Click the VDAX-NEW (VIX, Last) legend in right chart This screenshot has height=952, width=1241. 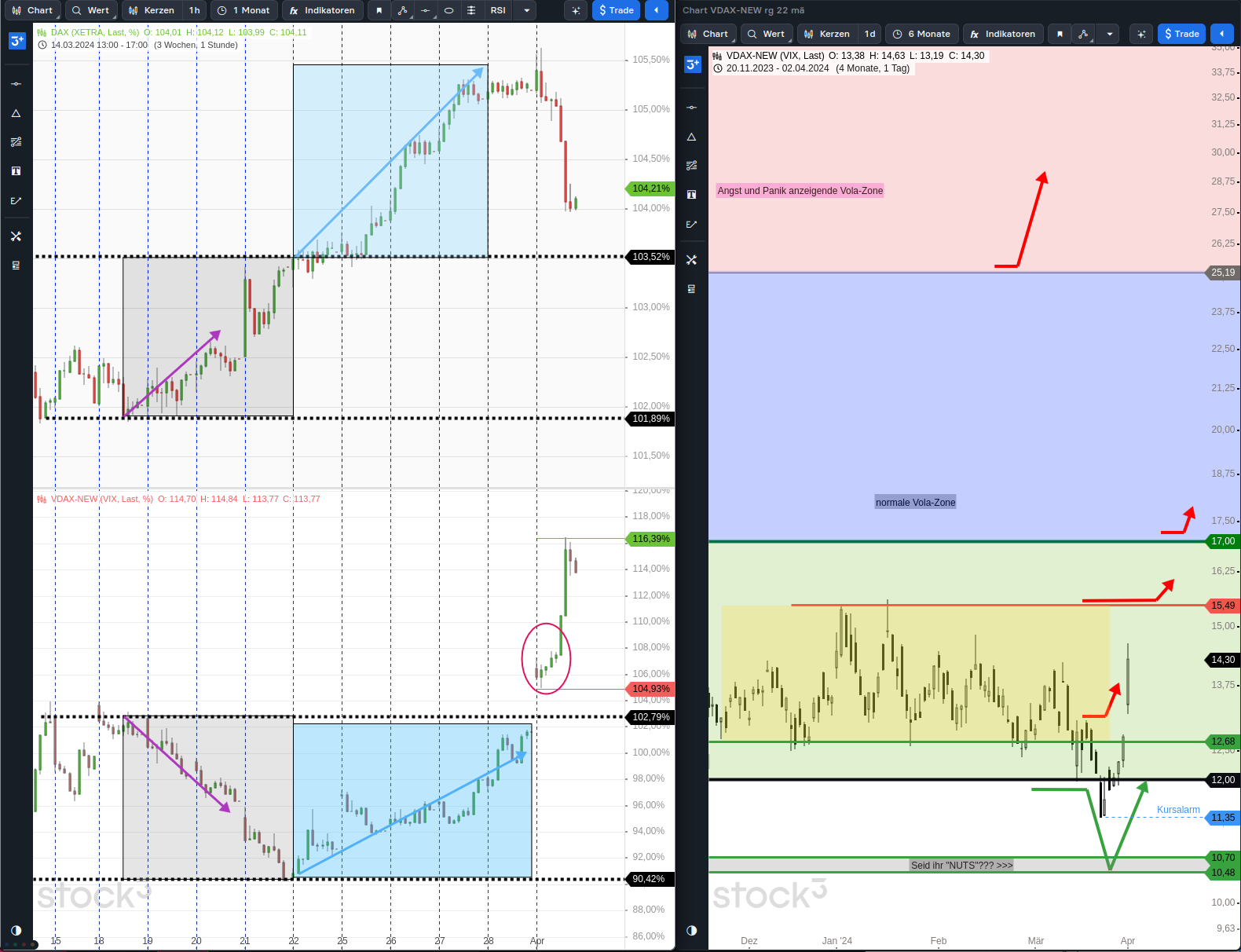pos(775,56)
